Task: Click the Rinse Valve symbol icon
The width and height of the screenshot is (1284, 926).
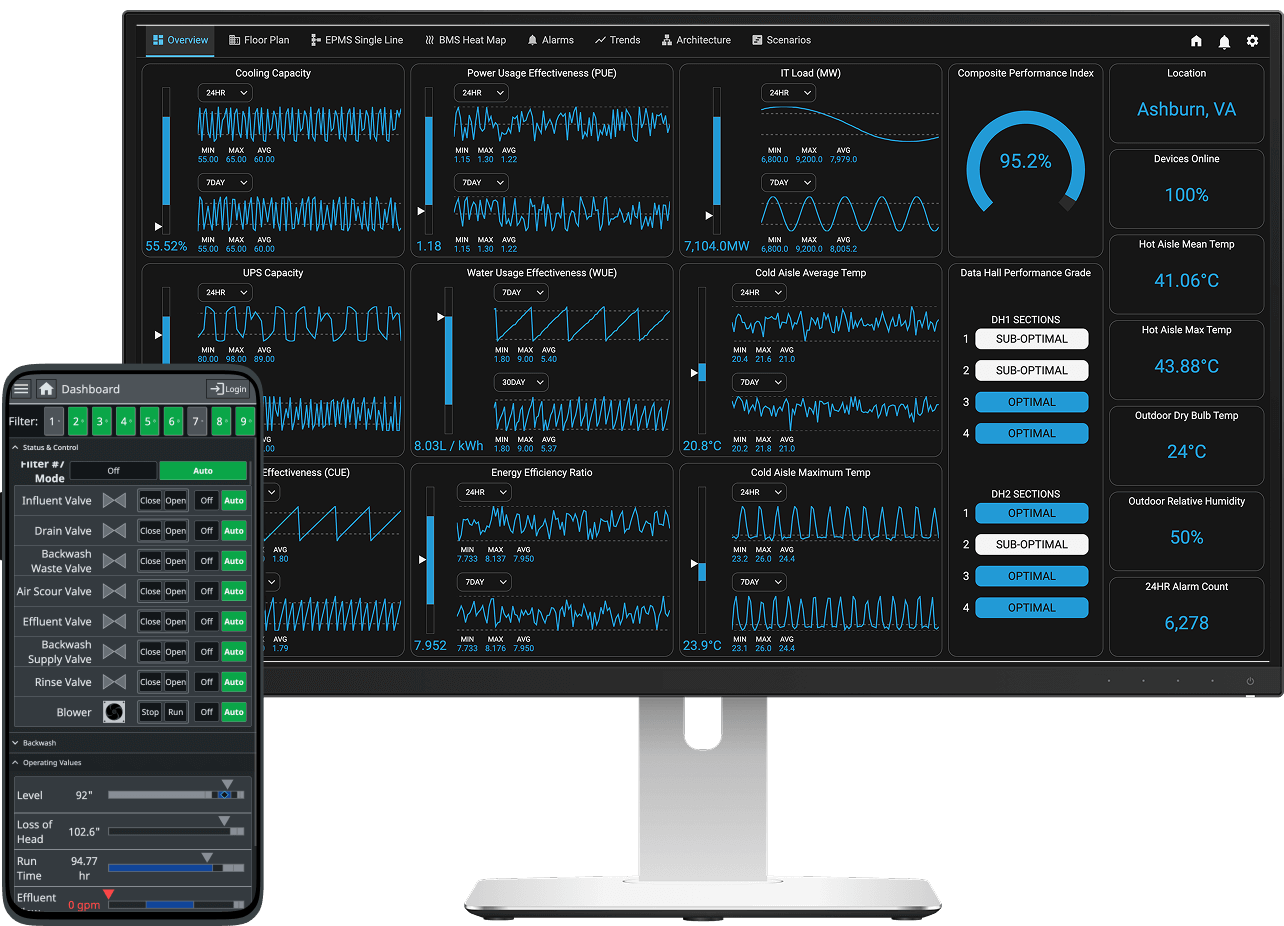Action: [x=114, y=682]
